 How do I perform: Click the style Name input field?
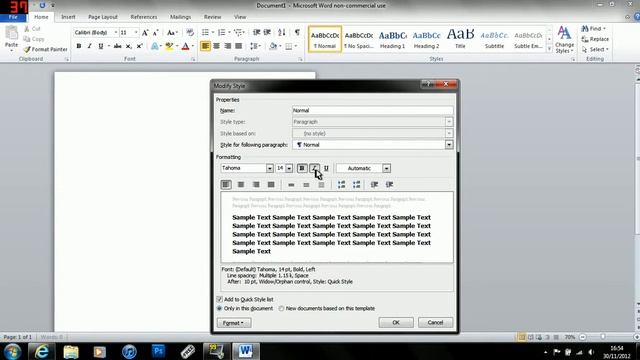(372, 110)
